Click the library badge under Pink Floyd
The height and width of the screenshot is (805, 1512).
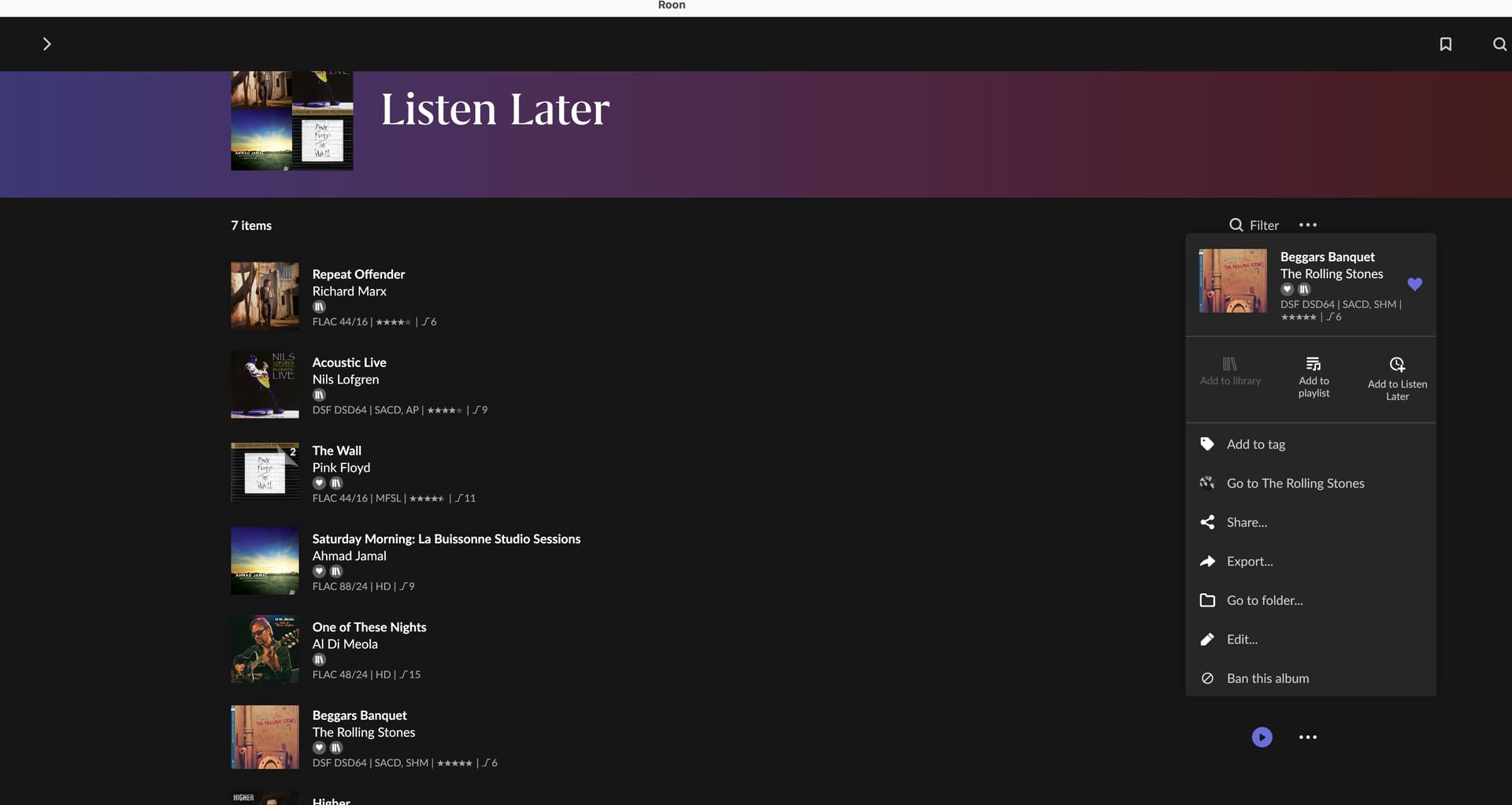336,484
